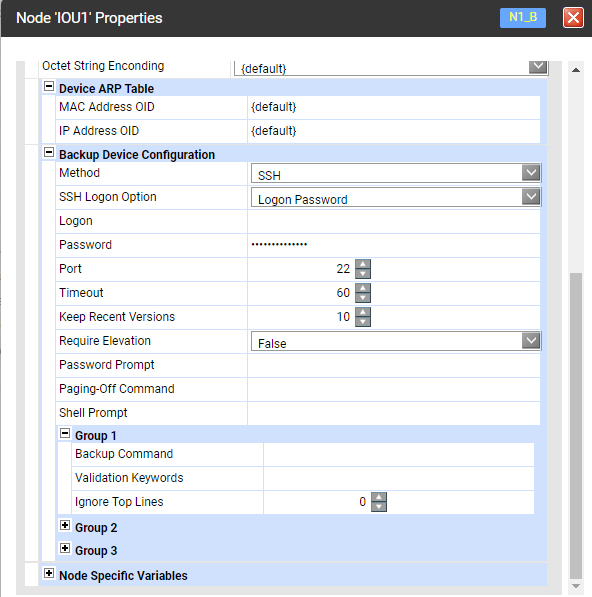Expand Group 3 settings
The height and width of the screenshot is (597, 592).
[x=65, y=548]
